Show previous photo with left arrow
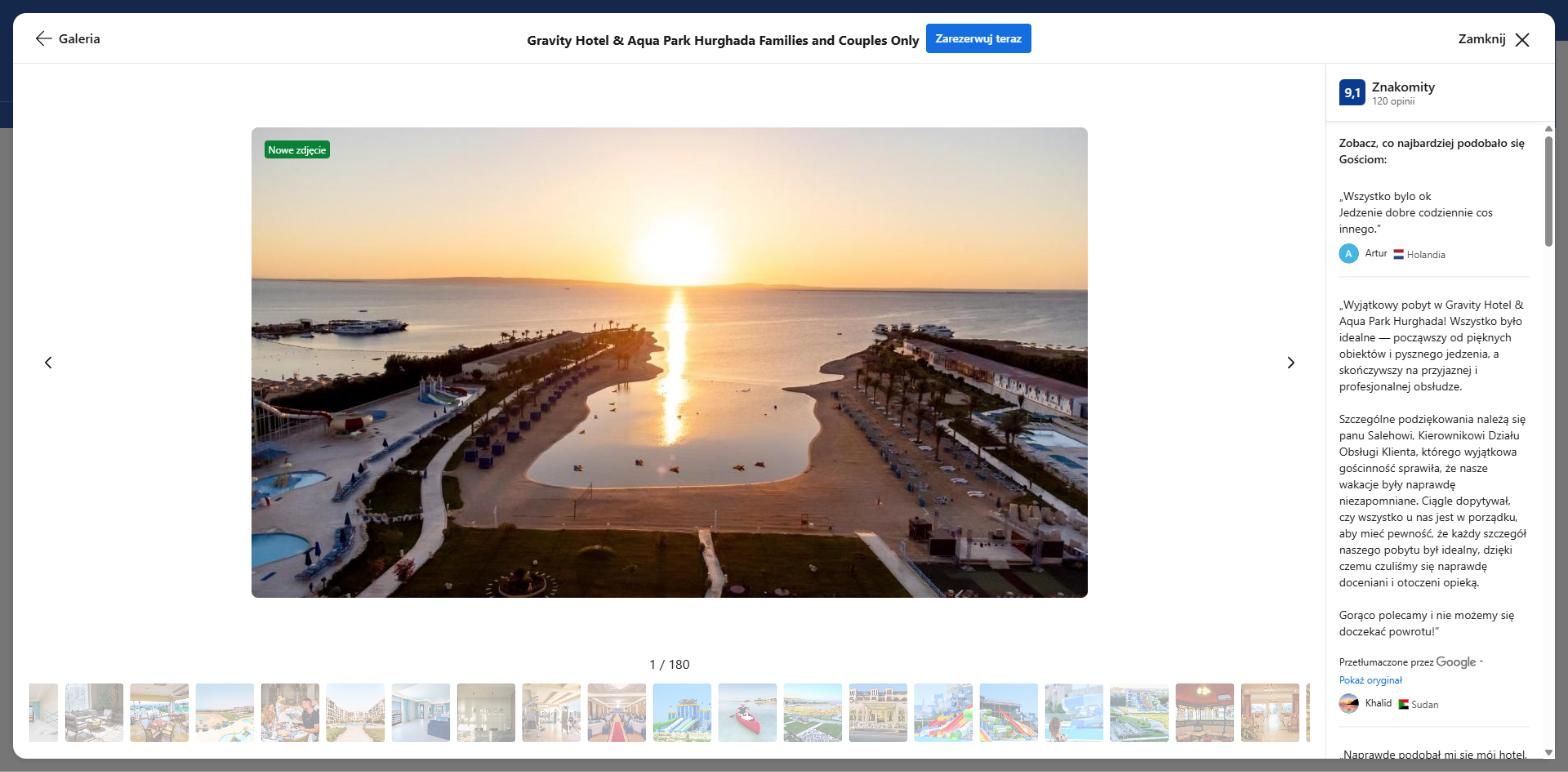The image size is (1568, 772). (48, 362)
